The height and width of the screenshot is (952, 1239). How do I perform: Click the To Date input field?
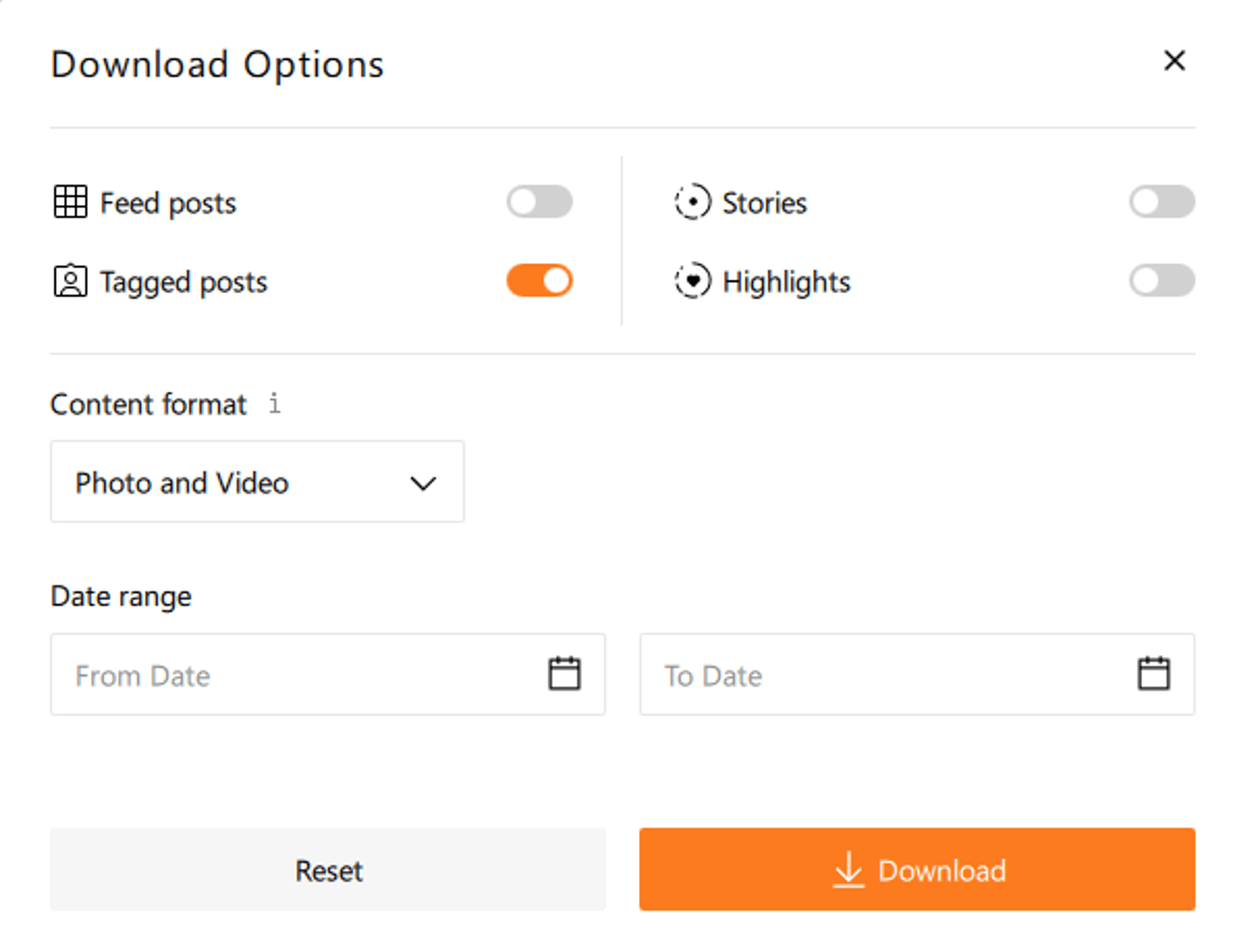pos(884,674)
